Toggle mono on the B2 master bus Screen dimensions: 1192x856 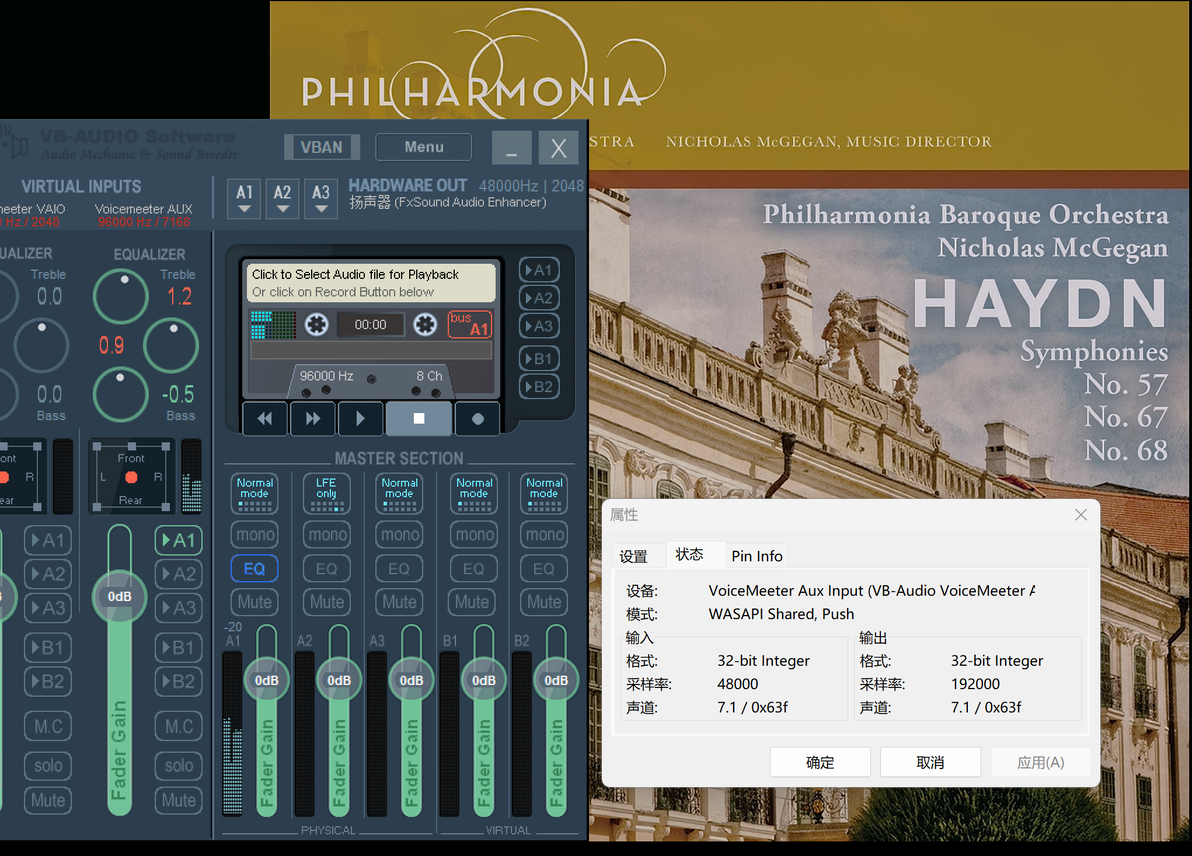click(x=545, y=534)
